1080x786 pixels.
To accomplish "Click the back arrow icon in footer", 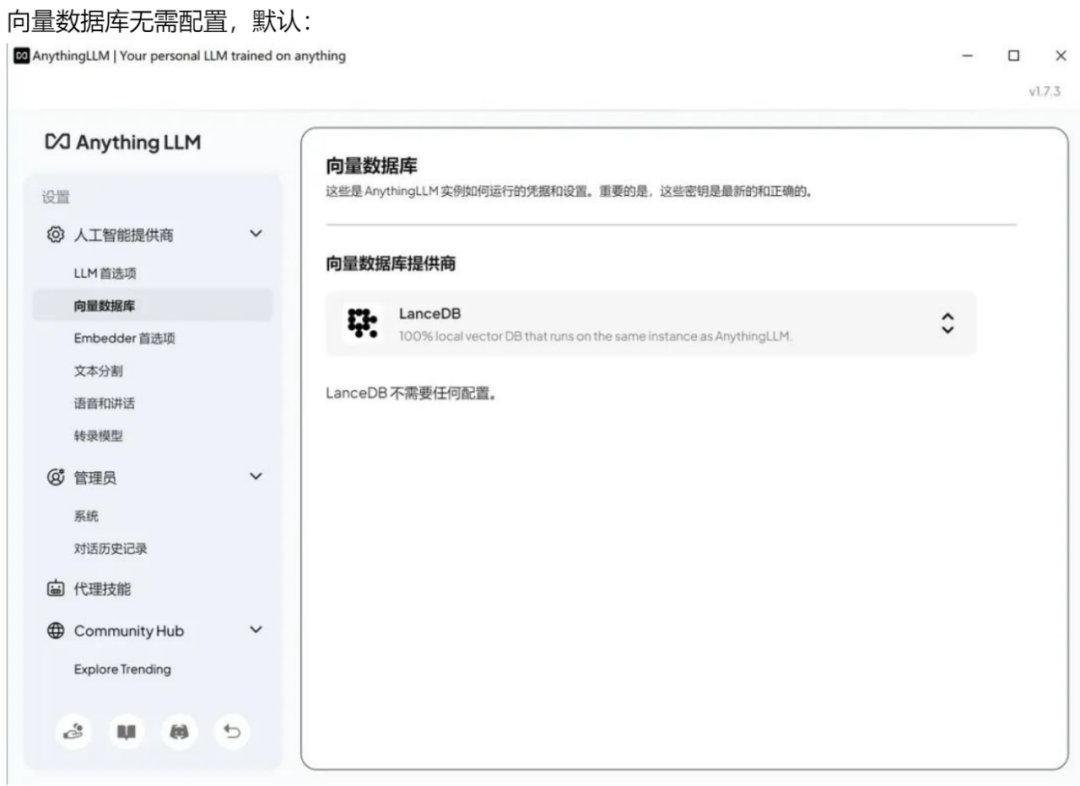I will 232,732.
